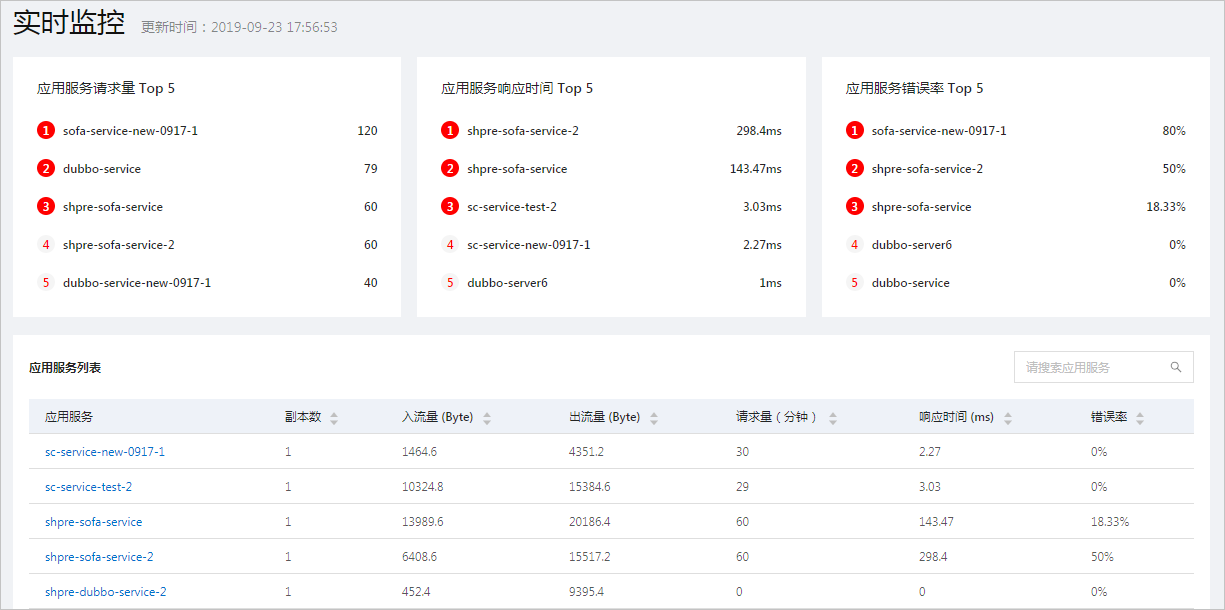Select shpre-sofa-service in request volume Top 5
The width and height of the screenshot is (1225, 610).
coord(113,207)
